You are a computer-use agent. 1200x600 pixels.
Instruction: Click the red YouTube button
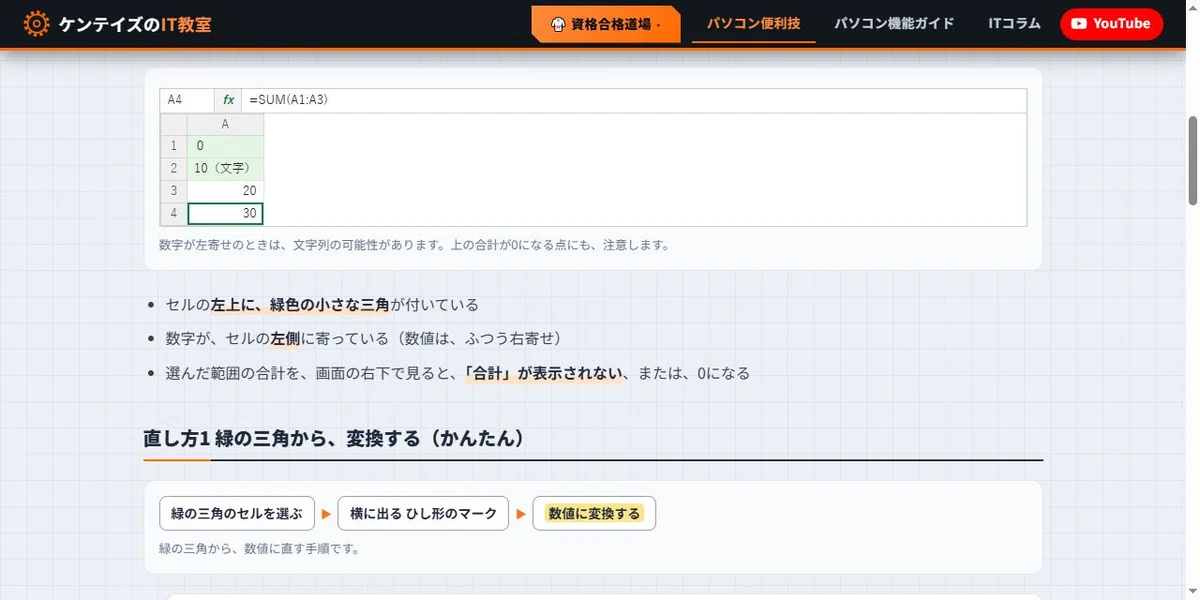point(1111,24)
